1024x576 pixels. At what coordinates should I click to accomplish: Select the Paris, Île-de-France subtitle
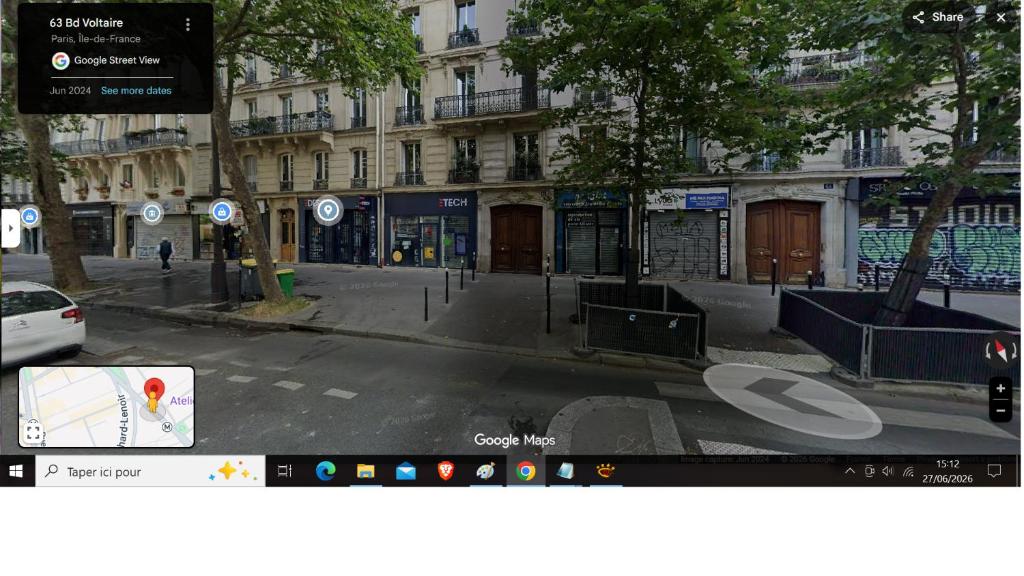coord(95,39)
